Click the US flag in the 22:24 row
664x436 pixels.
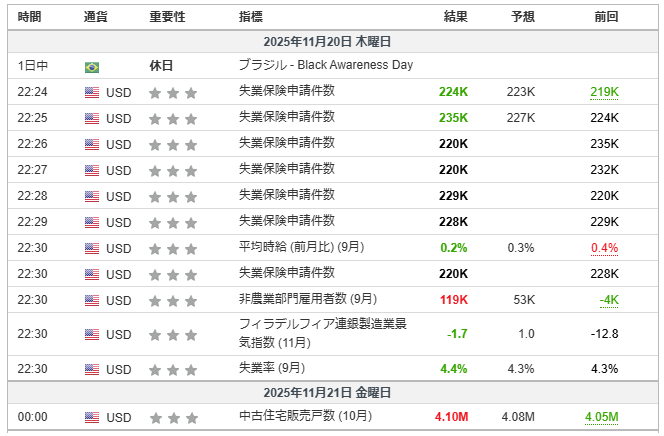pos(92,92)
